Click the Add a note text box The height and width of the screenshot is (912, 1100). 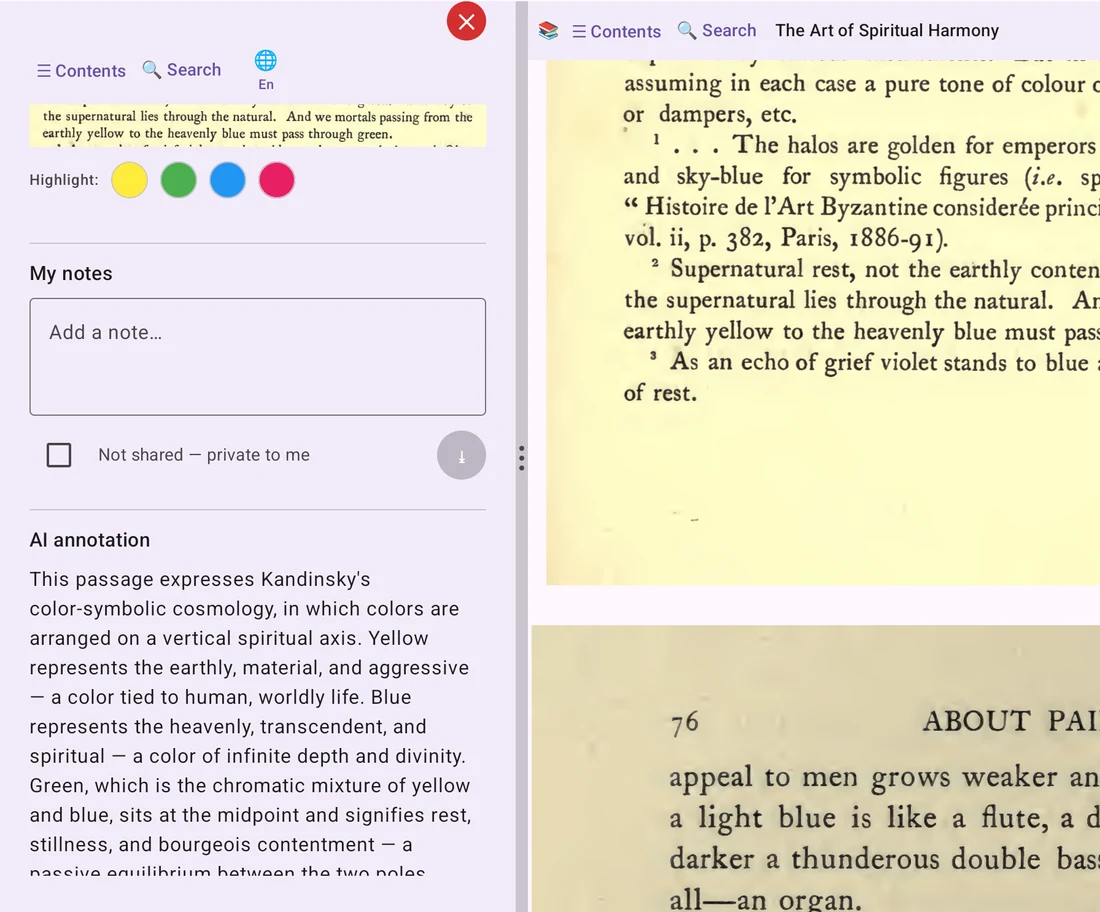coord(257,357)
